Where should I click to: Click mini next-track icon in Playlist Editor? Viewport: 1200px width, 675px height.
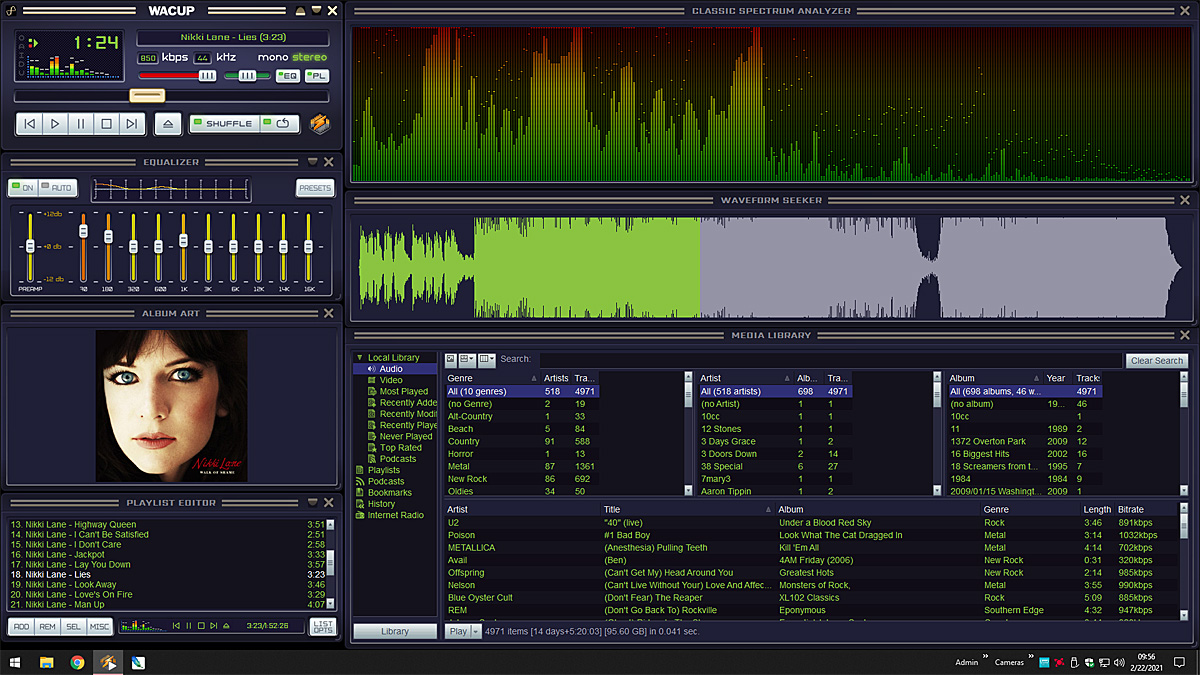(x=213, y=626)
